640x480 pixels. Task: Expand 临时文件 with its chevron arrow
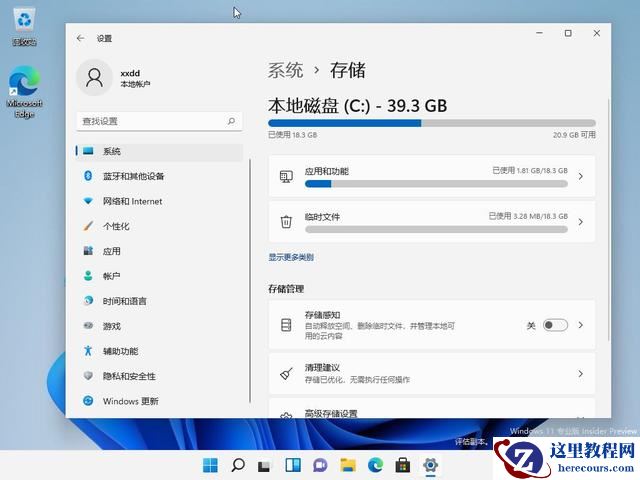[580, 222]
